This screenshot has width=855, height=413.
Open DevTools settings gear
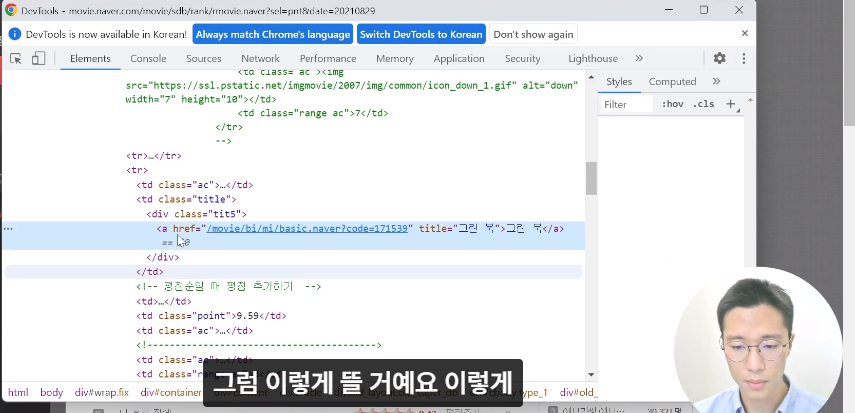(x=720, y=58)
